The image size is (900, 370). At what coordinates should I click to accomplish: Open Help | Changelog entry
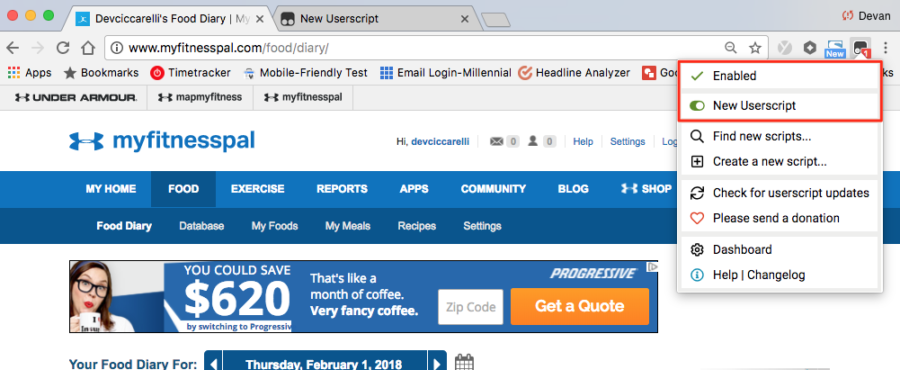(779, 275)
